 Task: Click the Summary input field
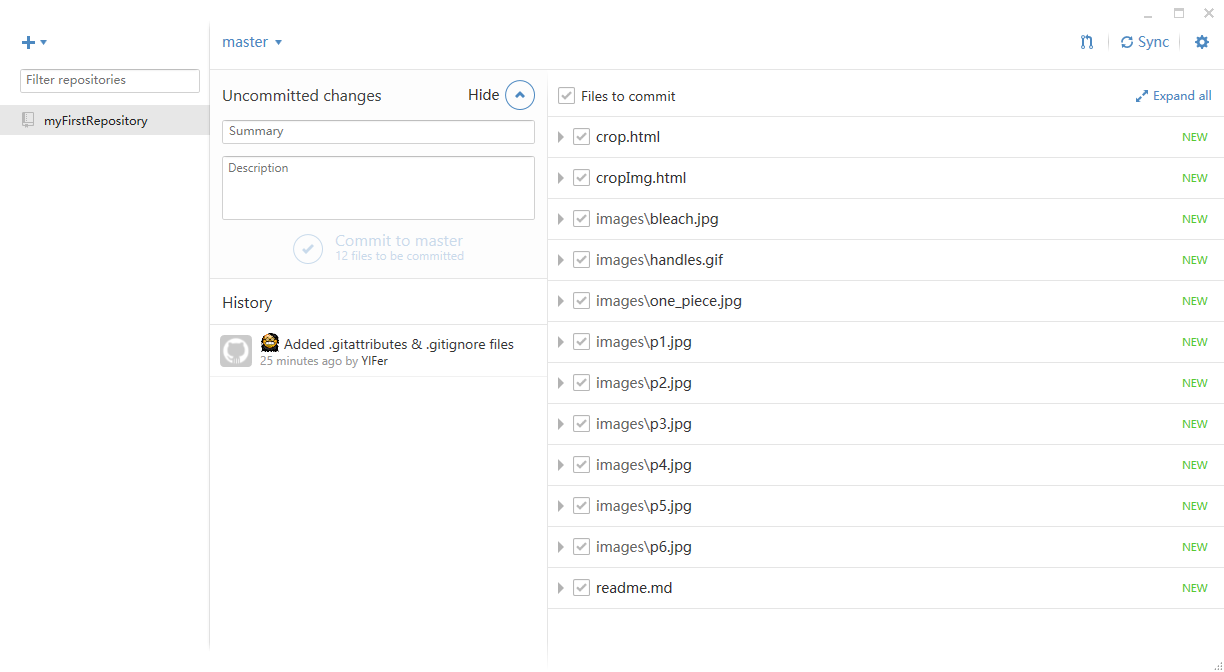tap(378, 131)
